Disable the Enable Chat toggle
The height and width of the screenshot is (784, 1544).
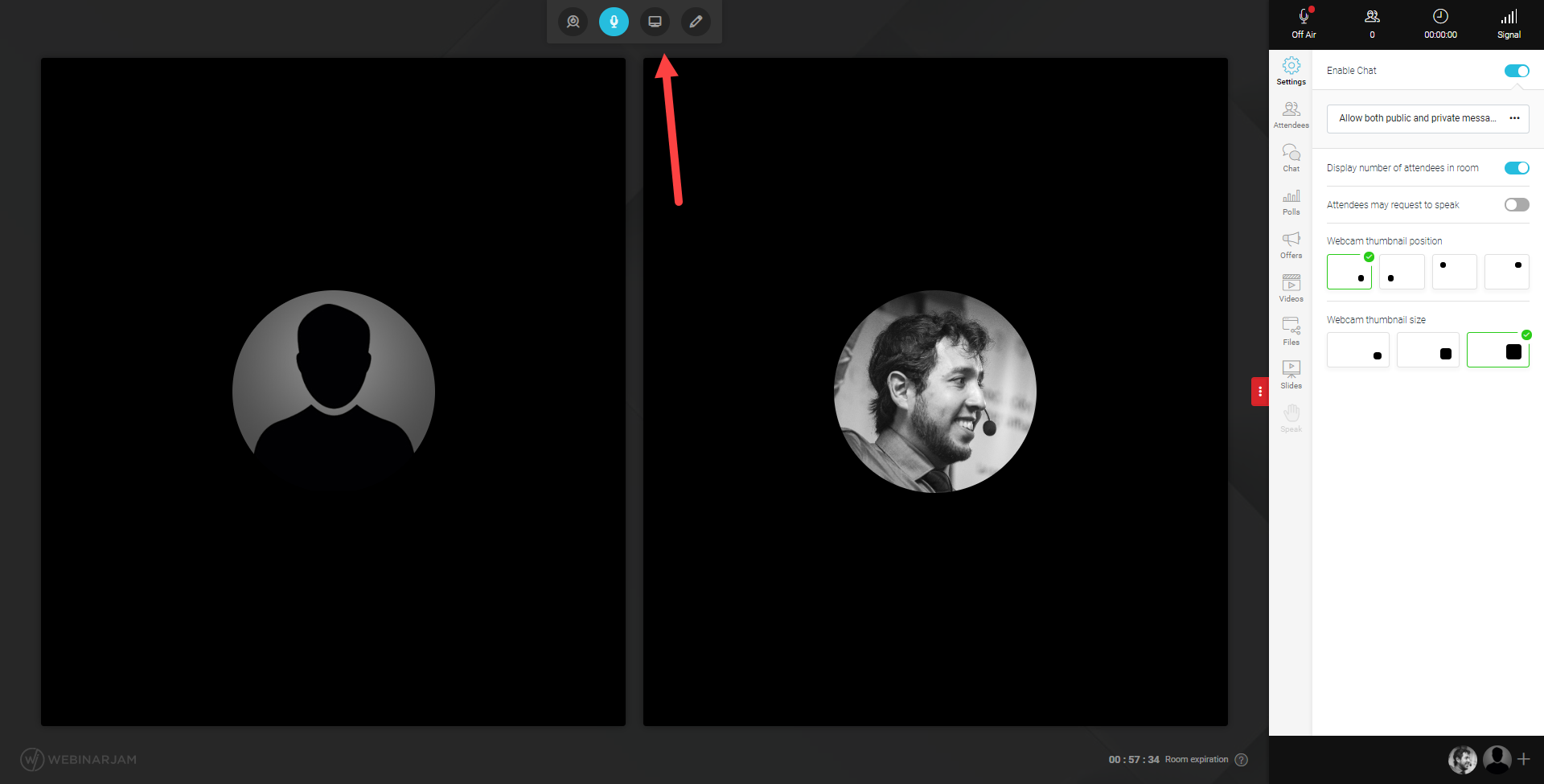click(1517, 71)
